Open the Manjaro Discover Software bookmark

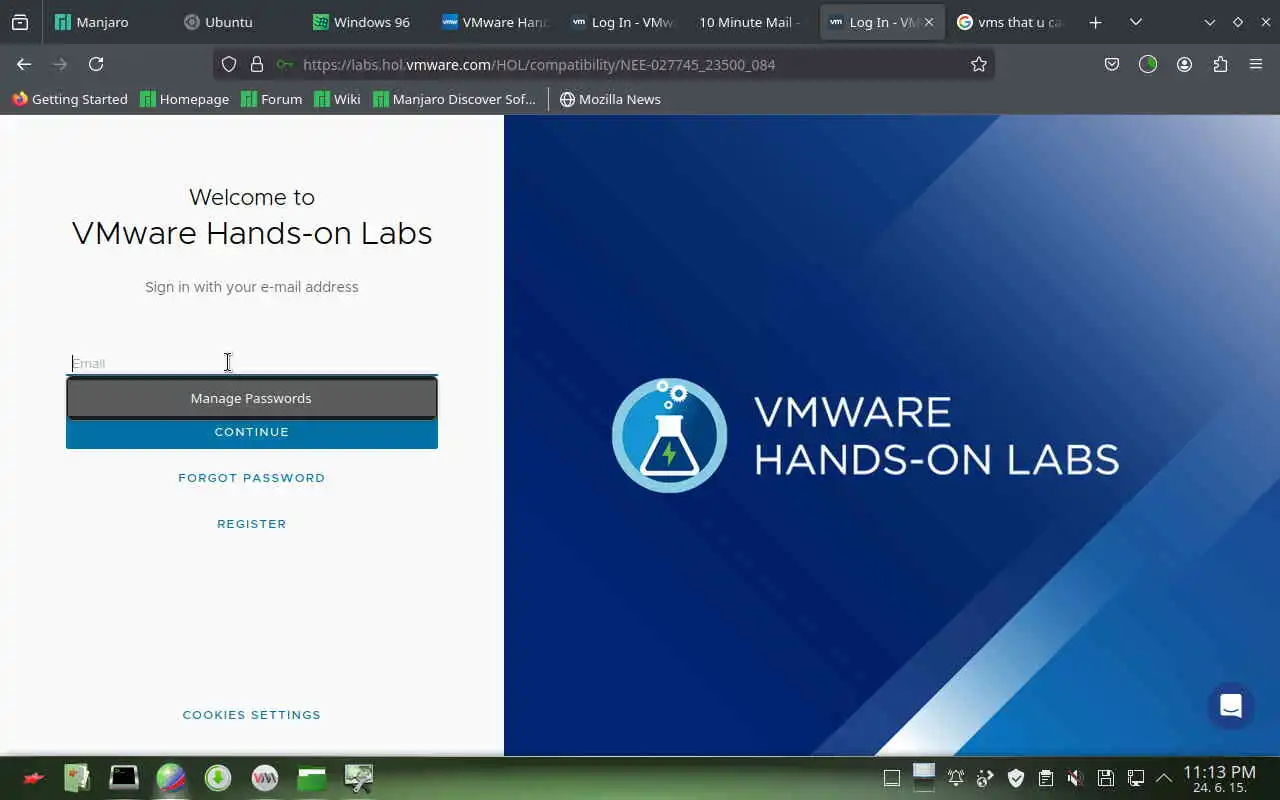click(455, 99)
